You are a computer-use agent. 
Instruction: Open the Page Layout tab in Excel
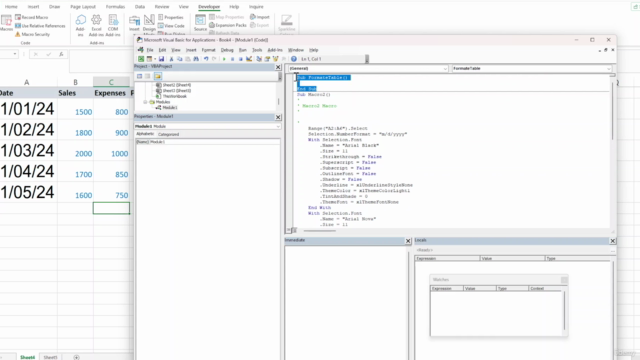click(x=83, y=7)
